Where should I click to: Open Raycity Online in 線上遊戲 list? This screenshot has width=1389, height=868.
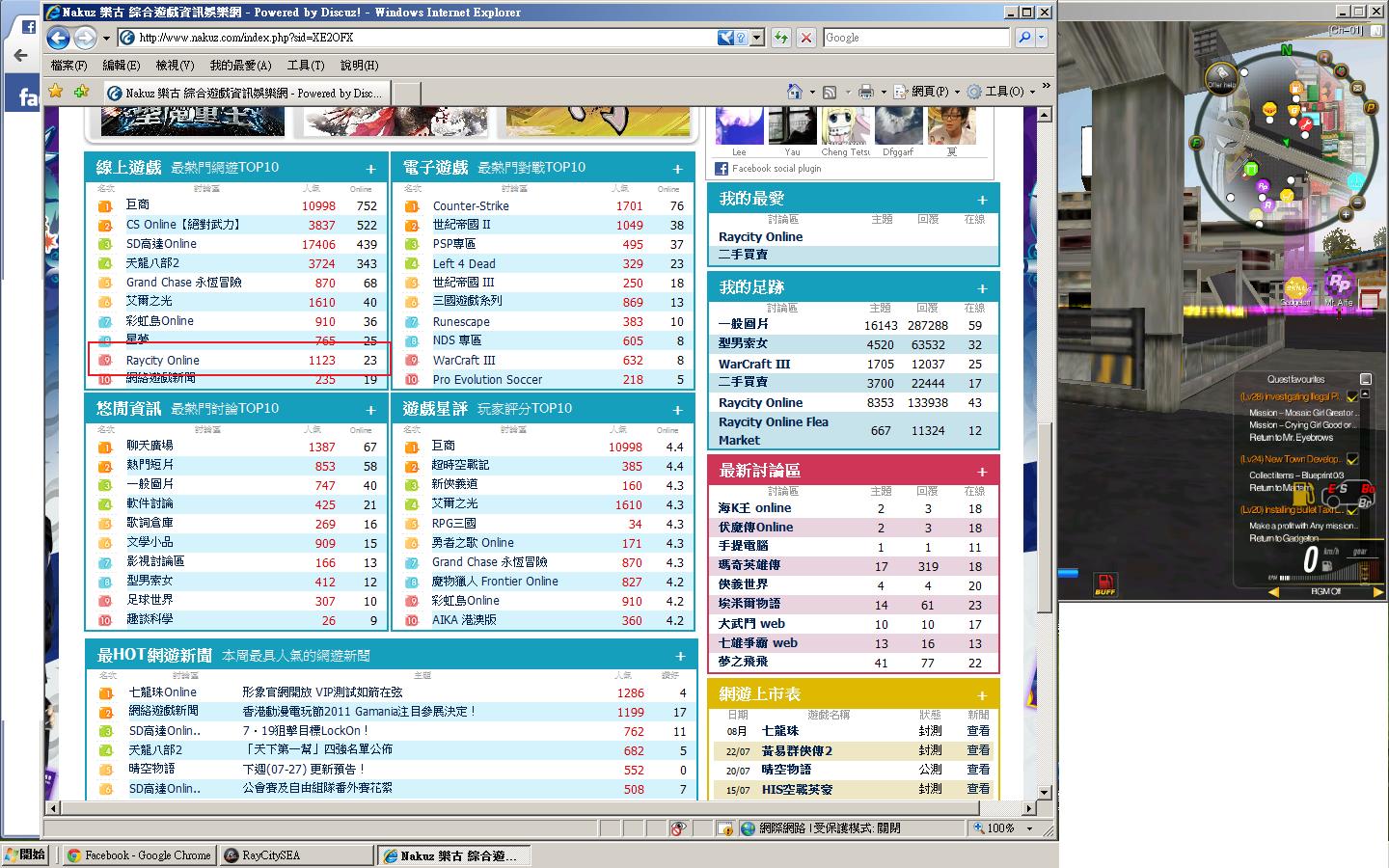click(163, 360)
